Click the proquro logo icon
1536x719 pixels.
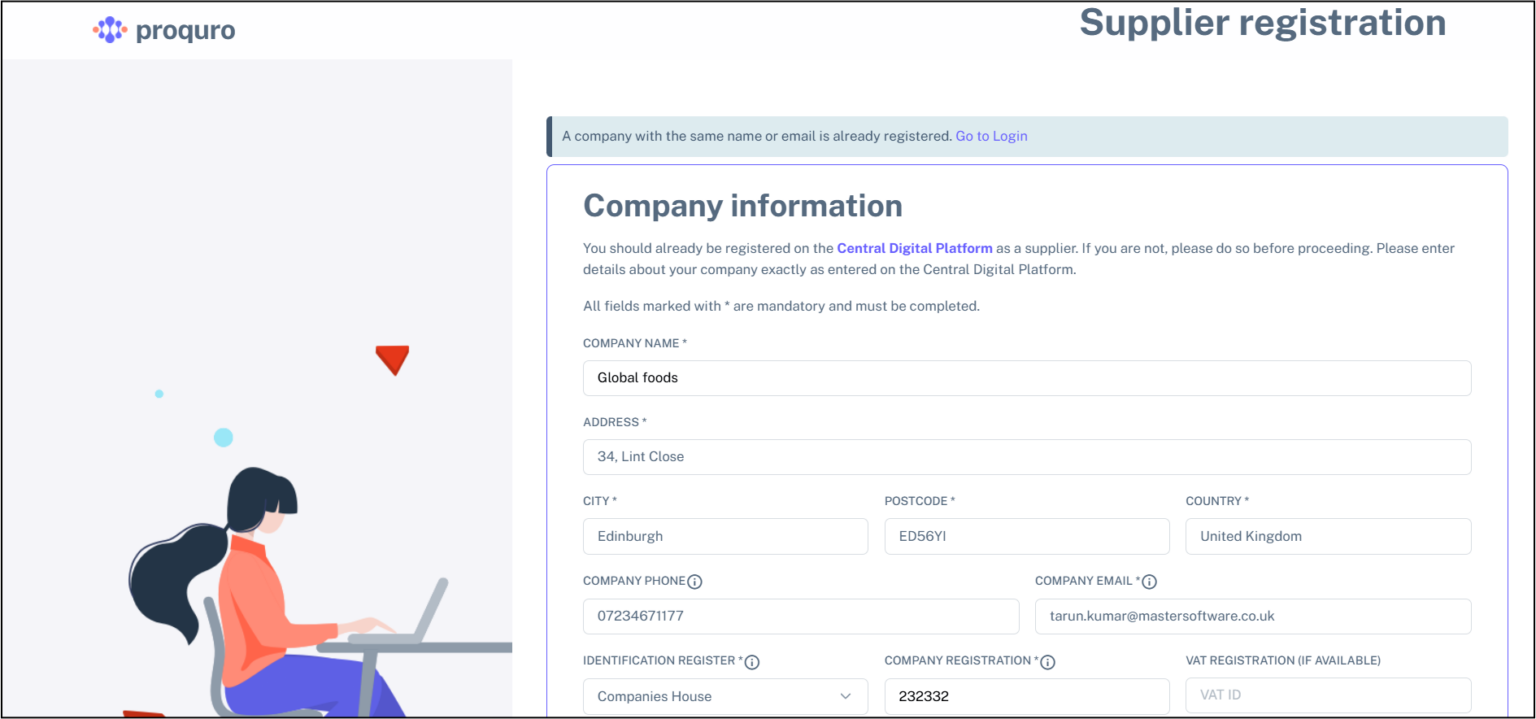110,29
